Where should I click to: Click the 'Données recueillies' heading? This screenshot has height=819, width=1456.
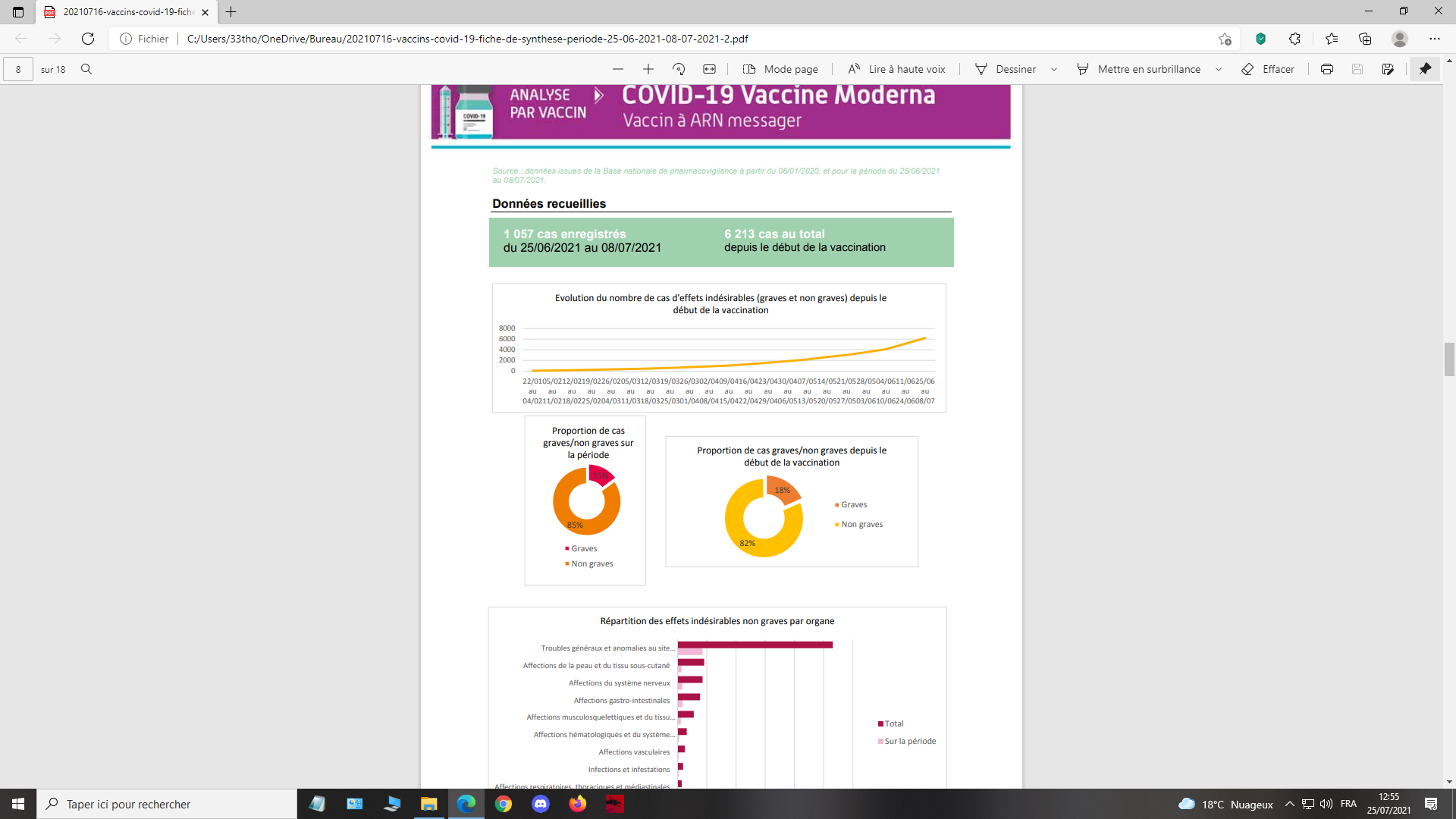549,204
